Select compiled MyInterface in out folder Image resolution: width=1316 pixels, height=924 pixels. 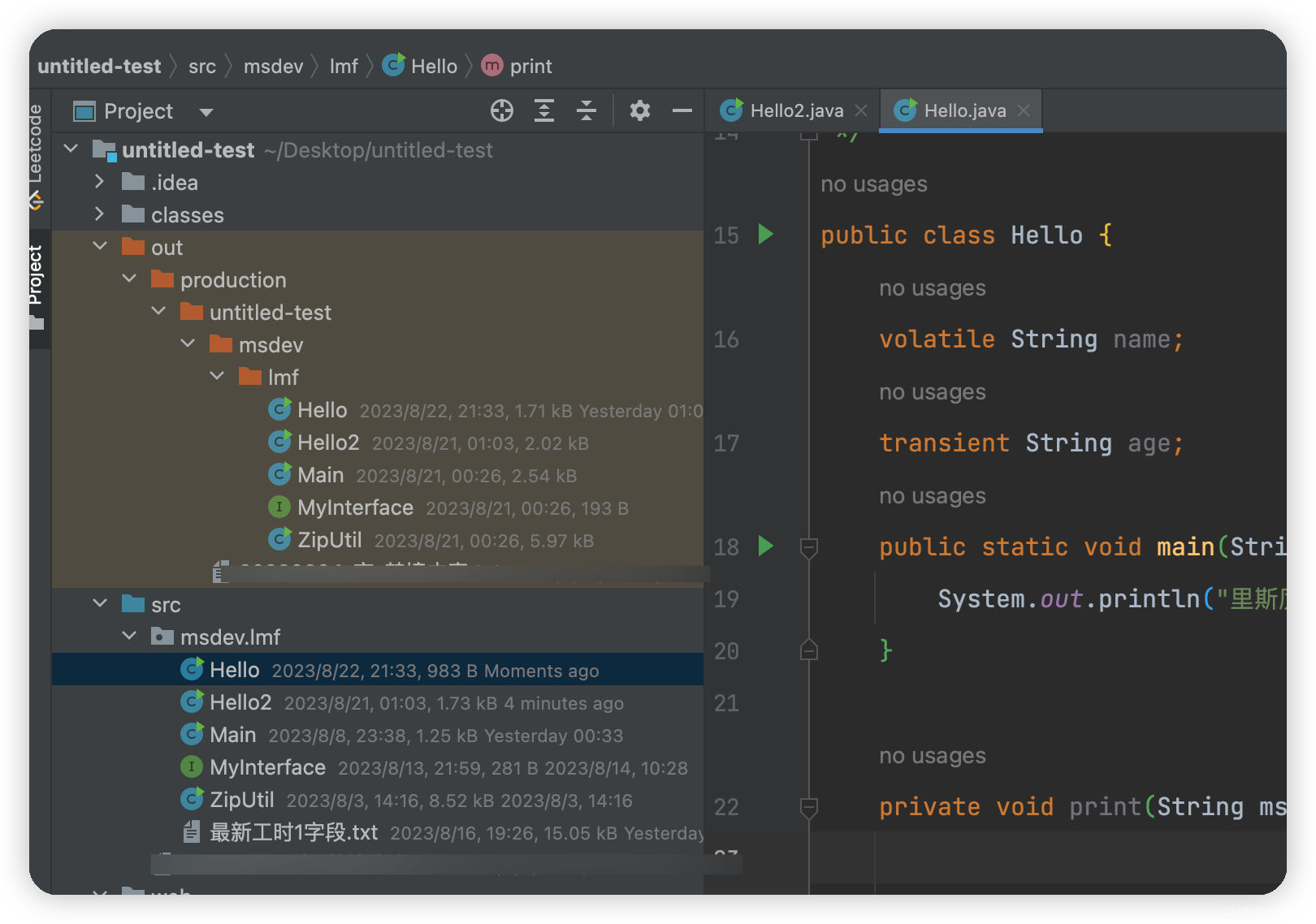click(378, 507)
